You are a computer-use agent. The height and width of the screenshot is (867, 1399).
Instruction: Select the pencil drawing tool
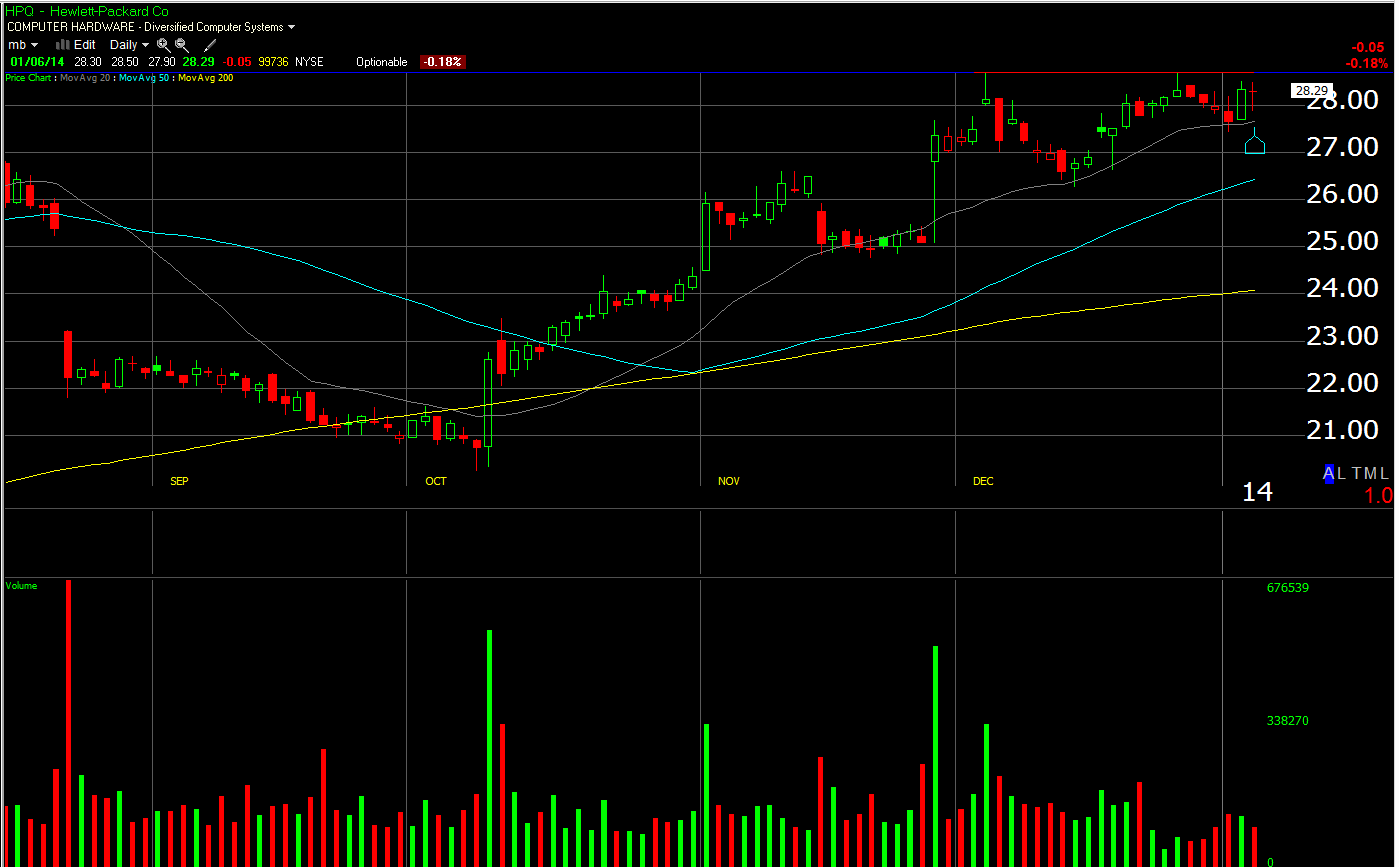point(210,45)
